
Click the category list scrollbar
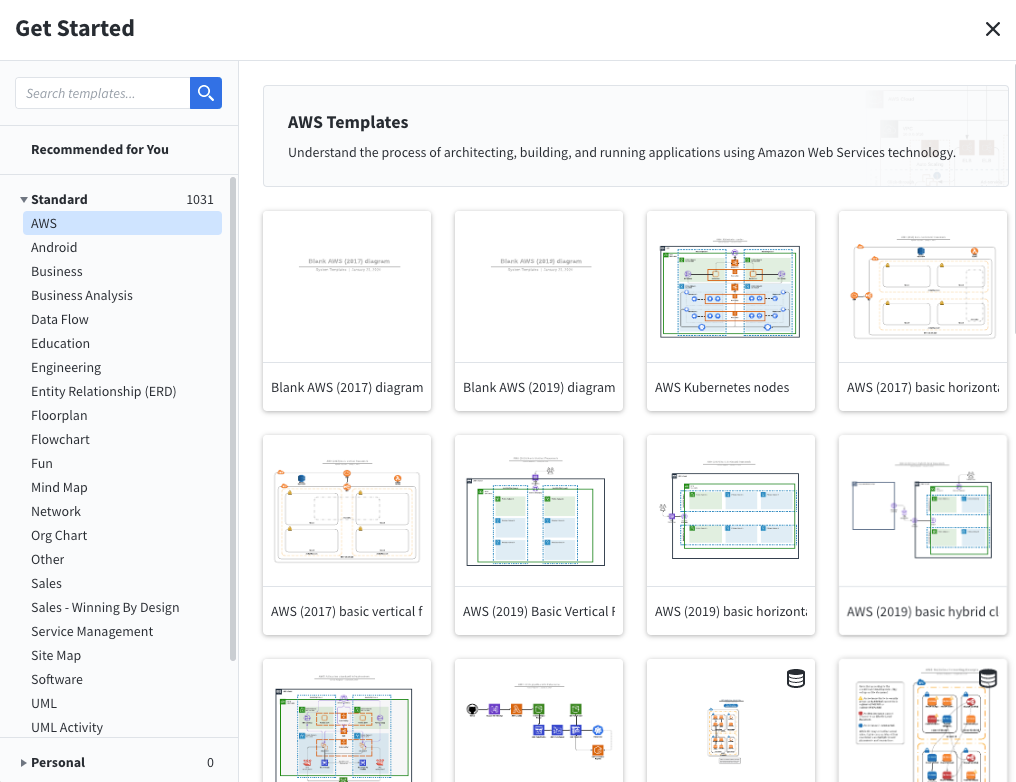tap(233, 419)
